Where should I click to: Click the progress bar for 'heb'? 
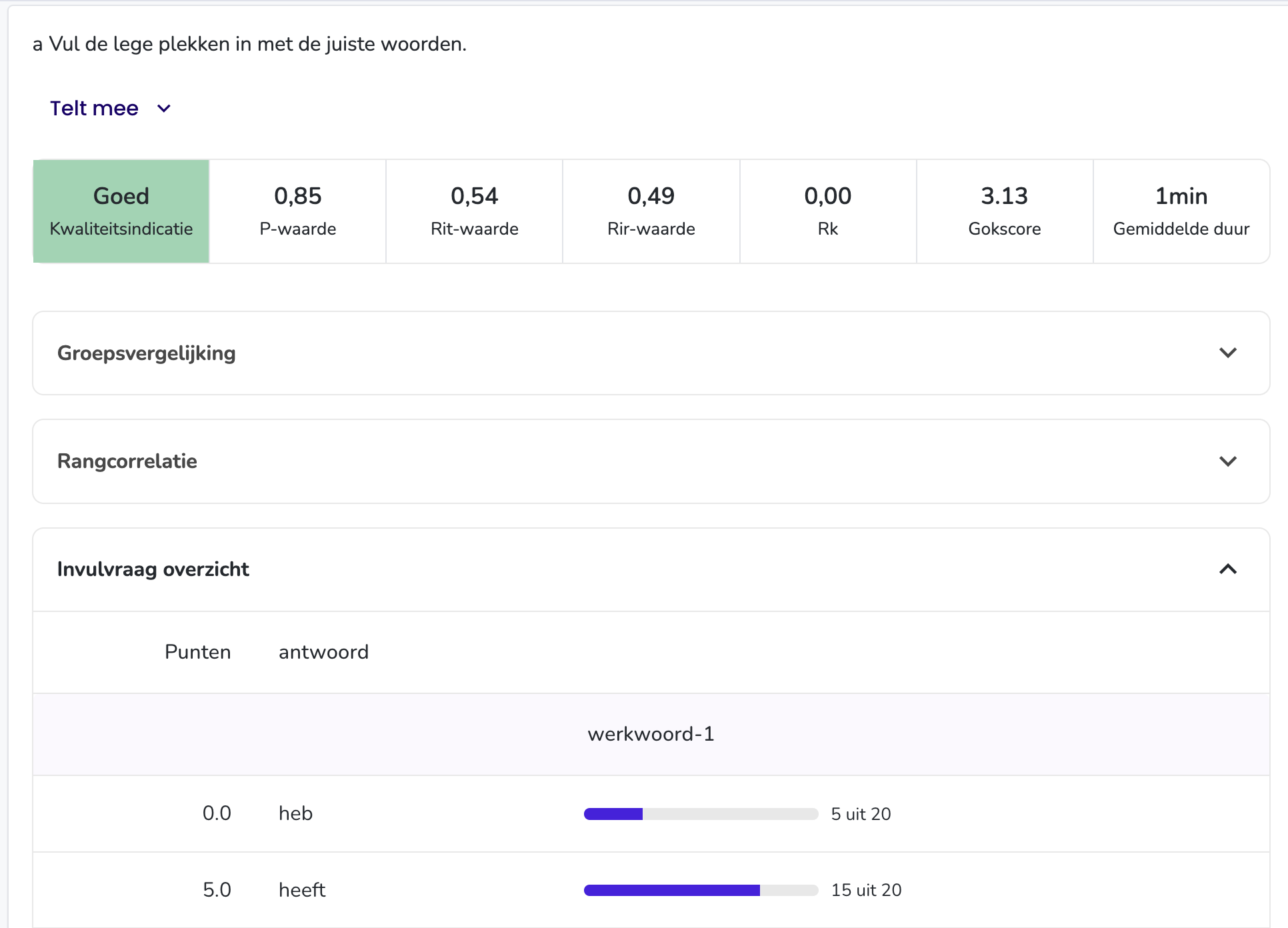click(x=701, y=814)
